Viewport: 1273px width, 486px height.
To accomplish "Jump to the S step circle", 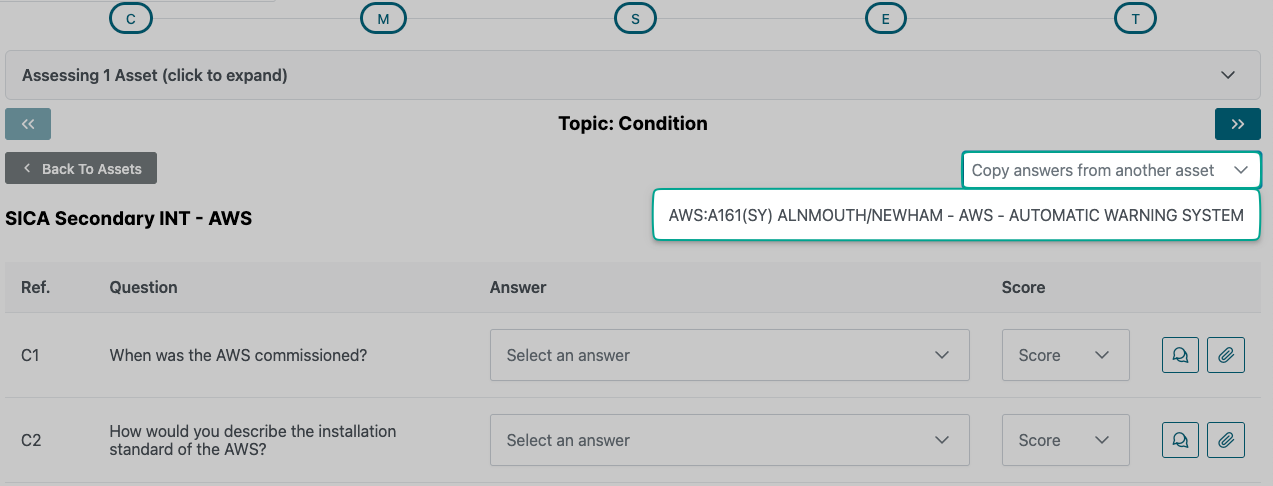I will click(635, 18).
